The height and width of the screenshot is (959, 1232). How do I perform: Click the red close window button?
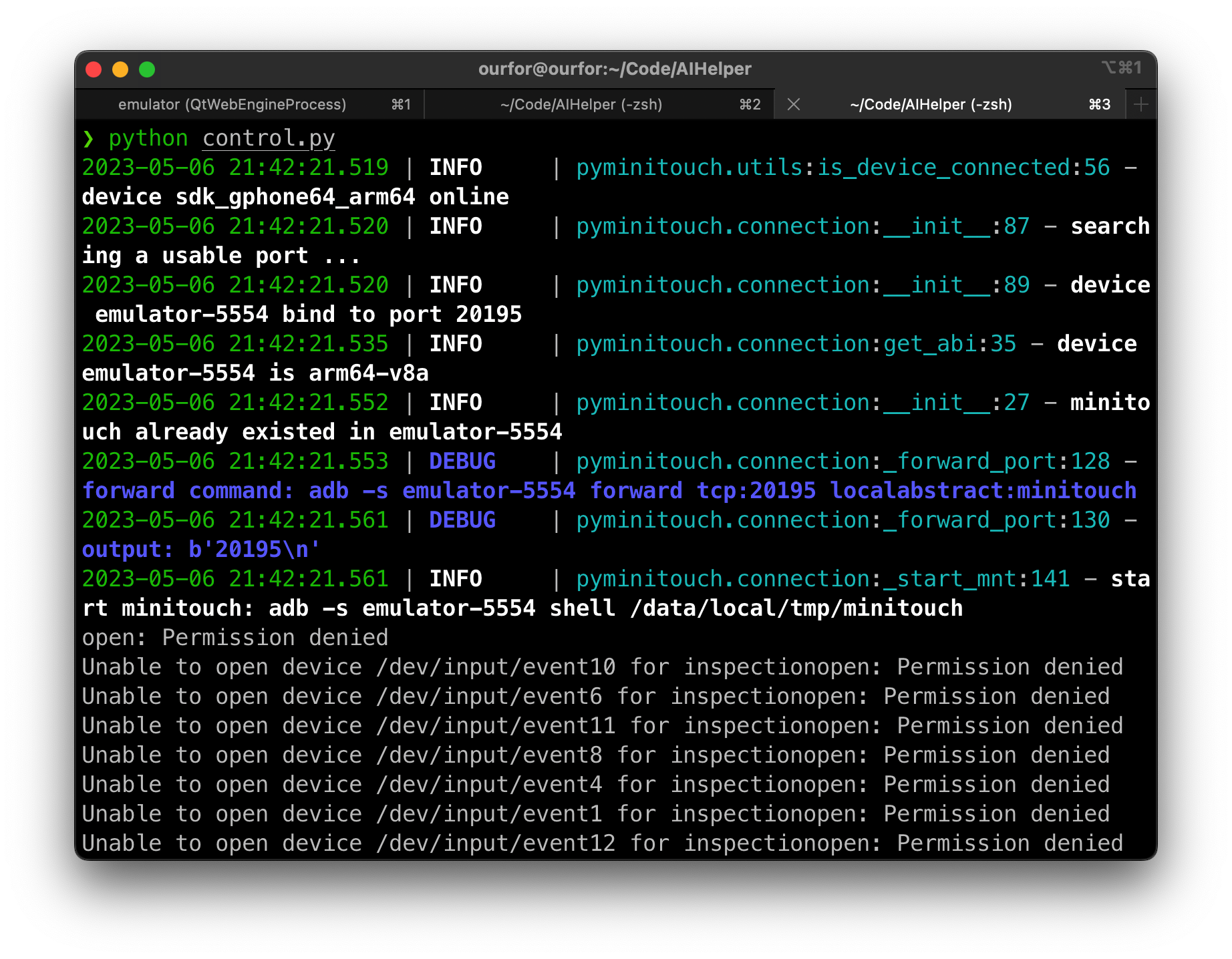pos(94,69)
